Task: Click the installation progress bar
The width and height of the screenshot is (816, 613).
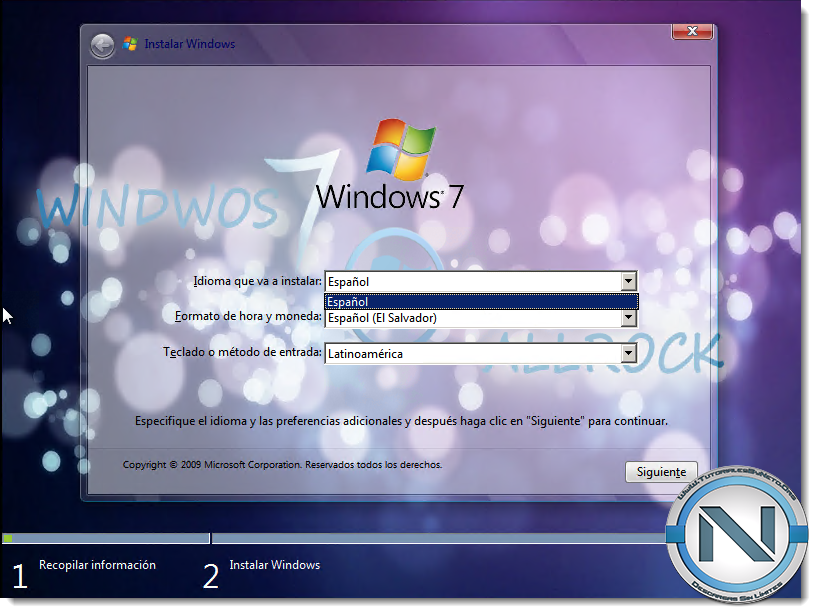Action: pyautogui.click(x=336, y=539)
